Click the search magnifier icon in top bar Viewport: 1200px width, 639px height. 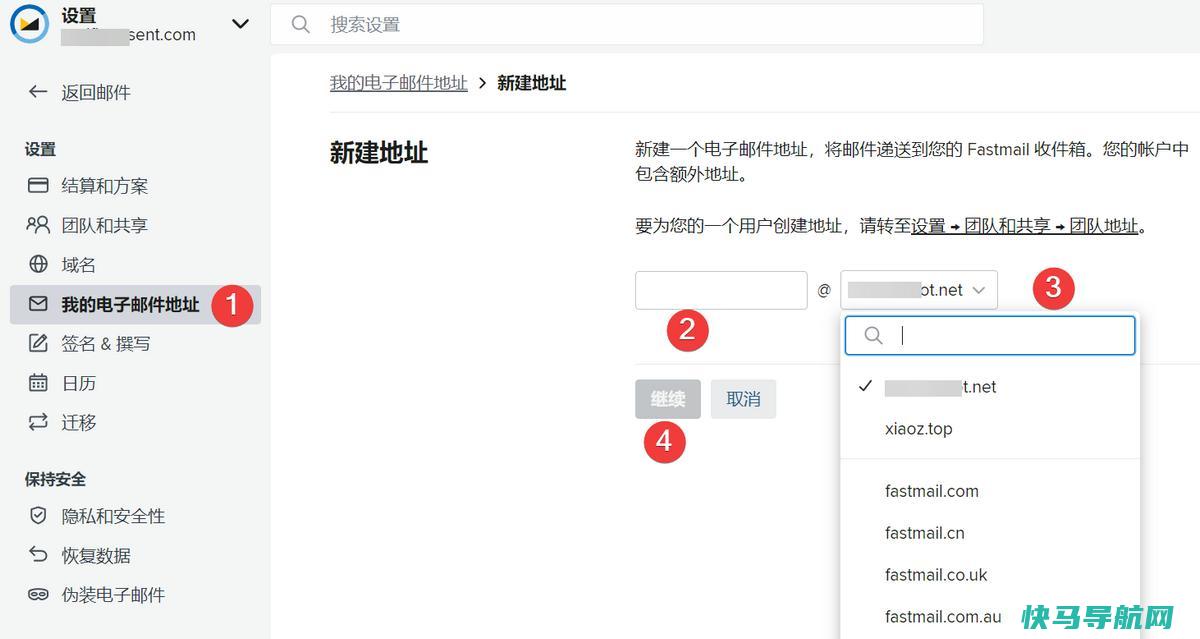pos(301,24)
